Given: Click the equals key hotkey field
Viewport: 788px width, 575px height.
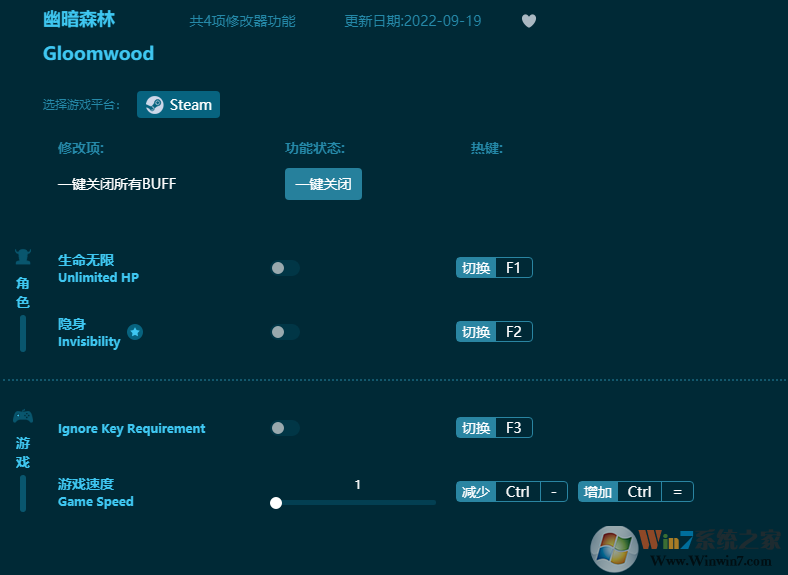Looking at the screenshot, I should (677, 492).
